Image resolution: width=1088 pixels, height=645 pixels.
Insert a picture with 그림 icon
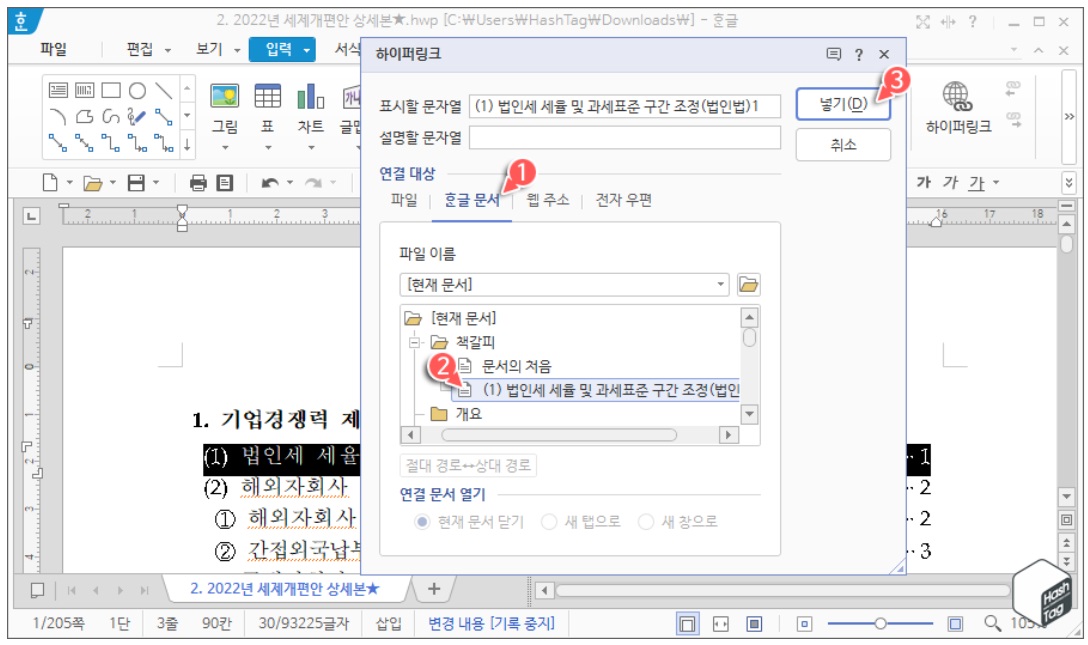point(225,96)
